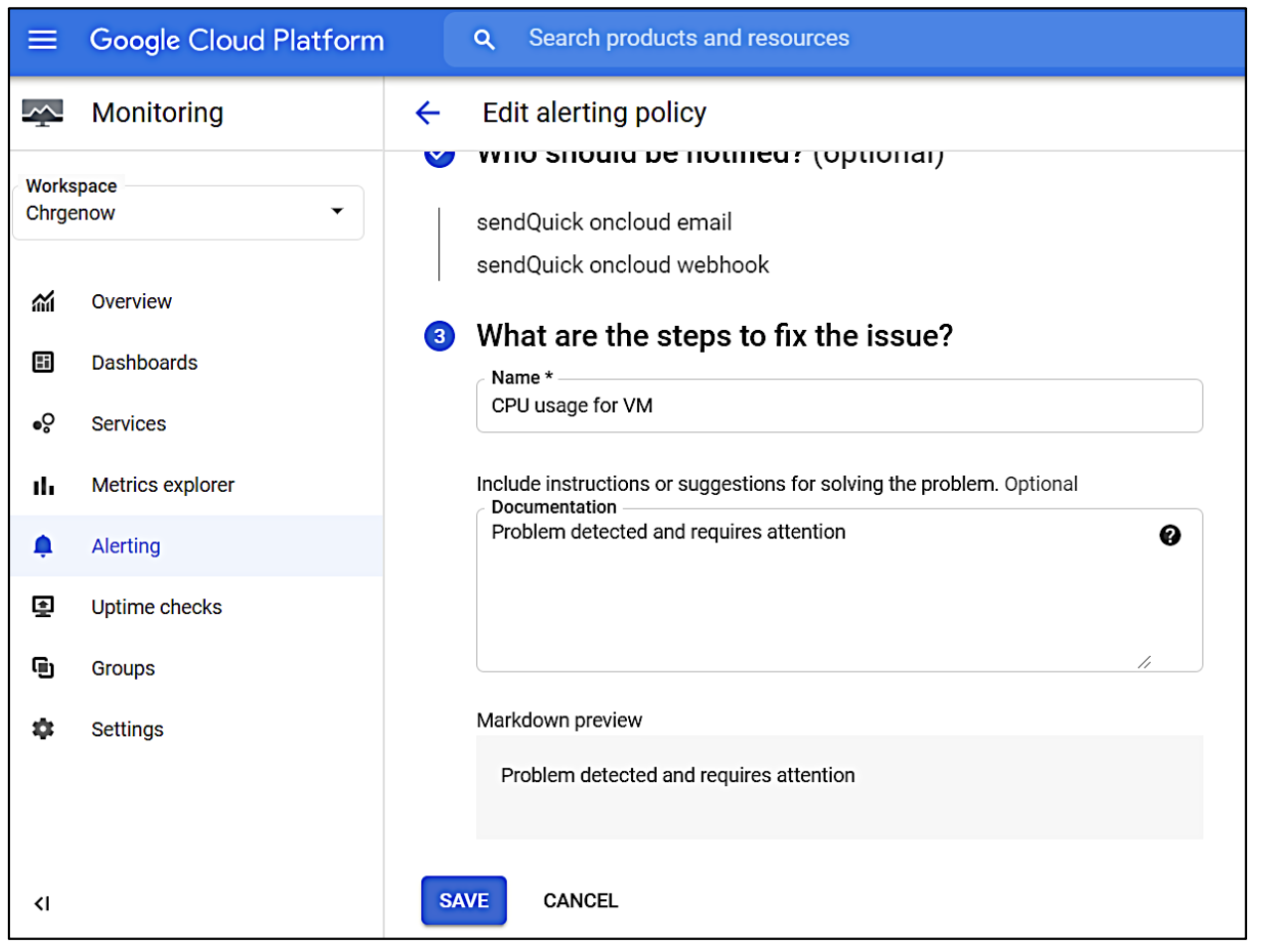This screenshot has height=952, width=1262.
Task: Click the search magnifier icon
Action: pos(484,39)
